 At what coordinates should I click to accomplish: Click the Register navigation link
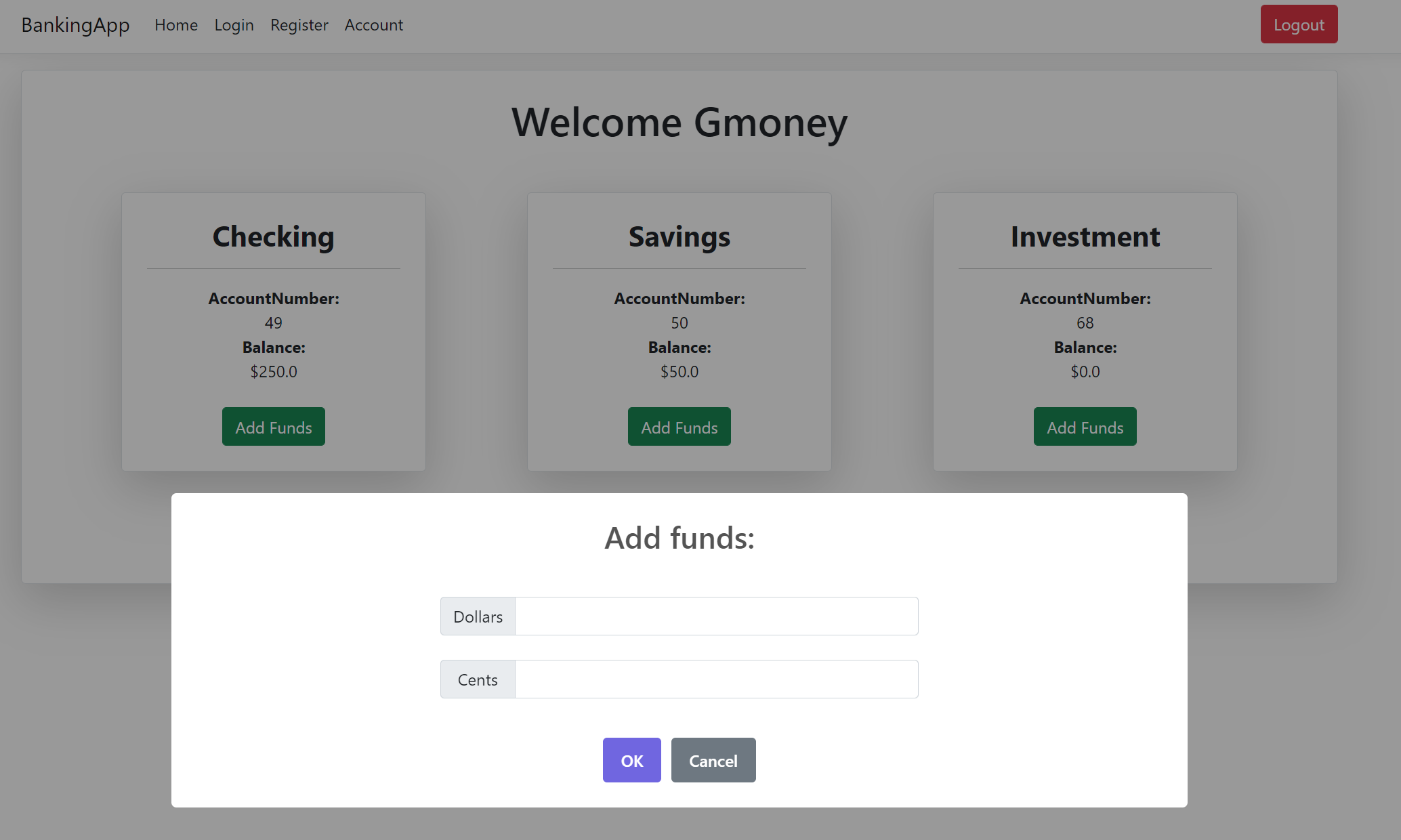tap(298, 24)
